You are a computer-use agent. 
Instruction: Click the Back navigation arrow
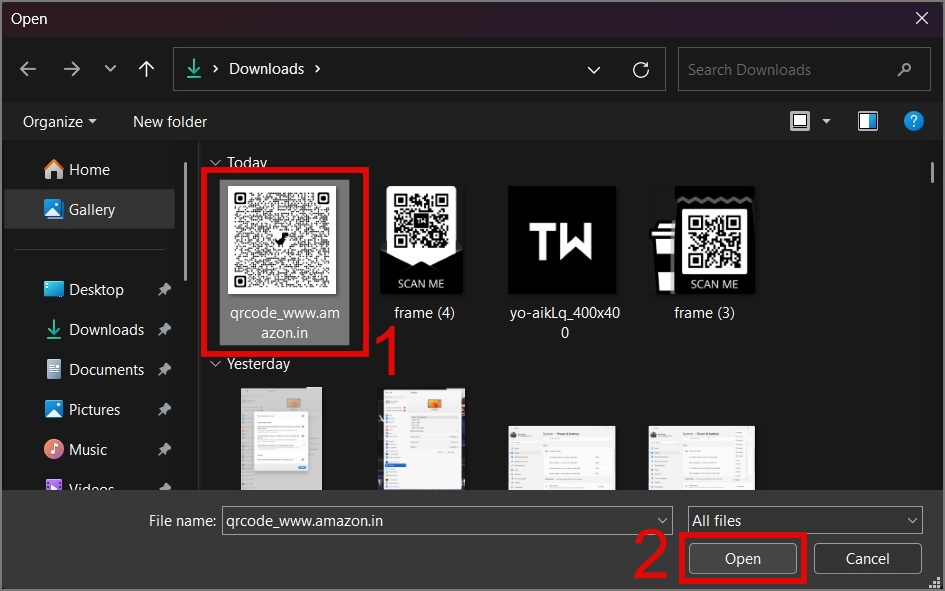28,69
